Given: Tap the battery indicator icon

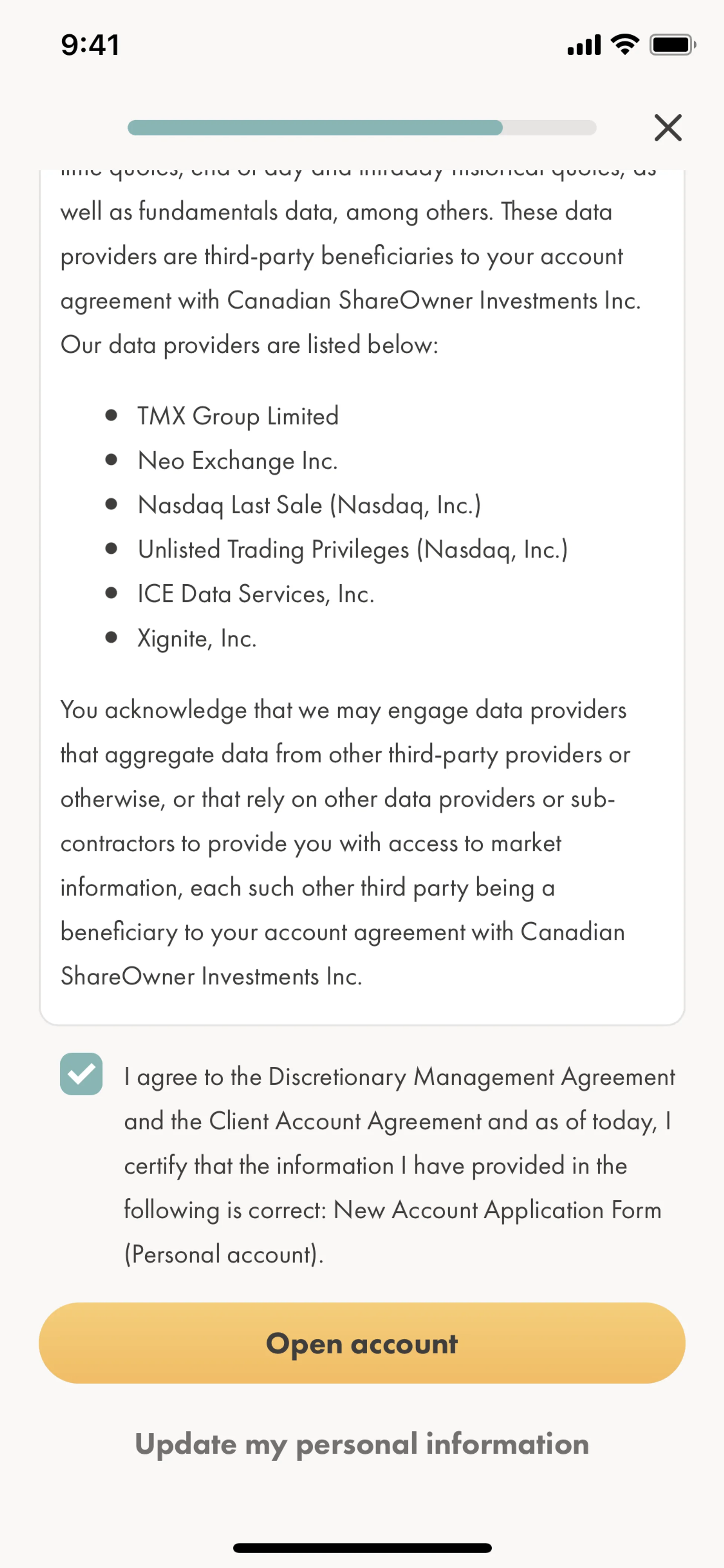Looking at the screenshot, I should point(672,45).
